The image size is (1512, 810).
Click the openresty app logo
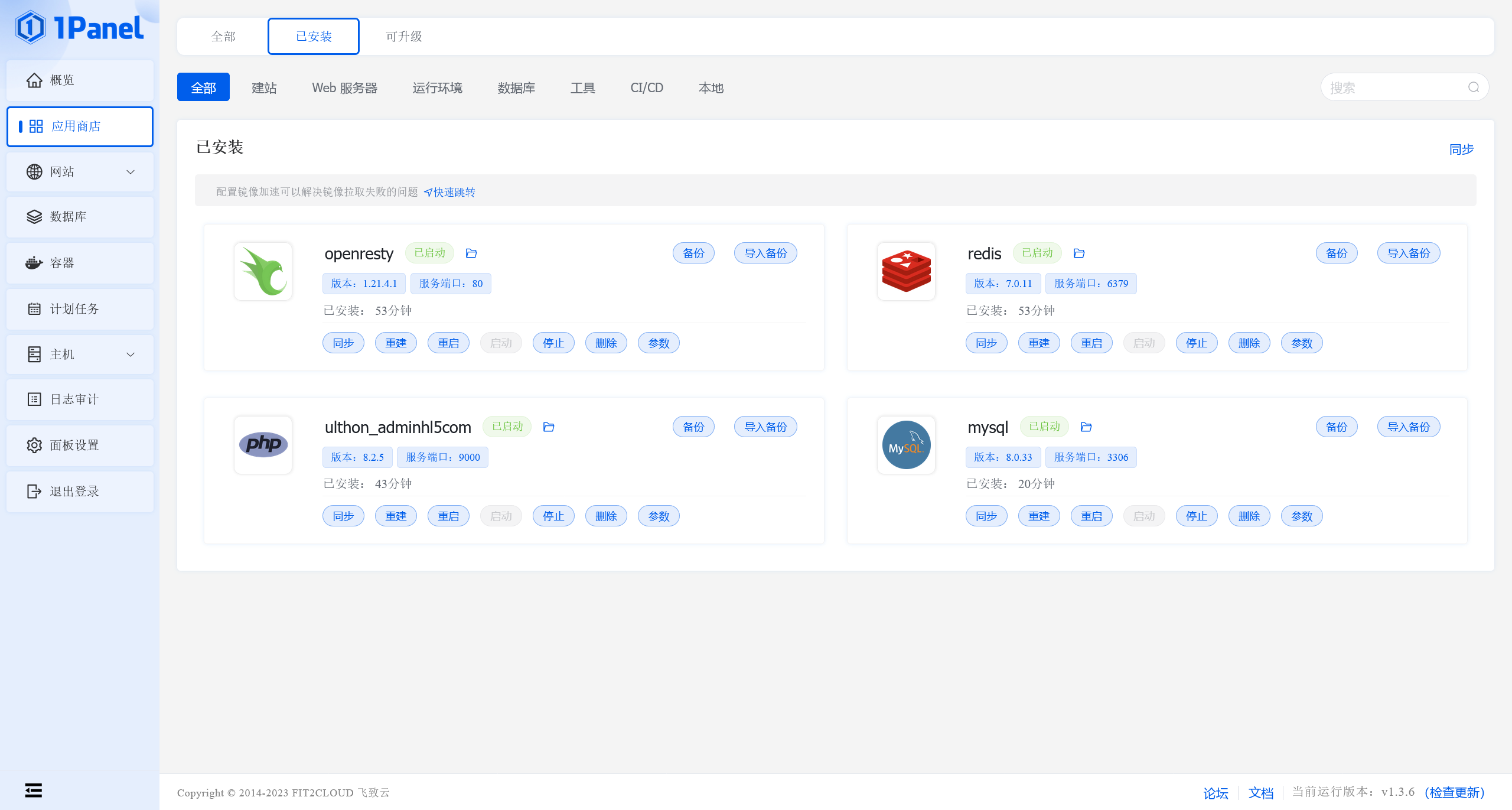coord(263,272)
